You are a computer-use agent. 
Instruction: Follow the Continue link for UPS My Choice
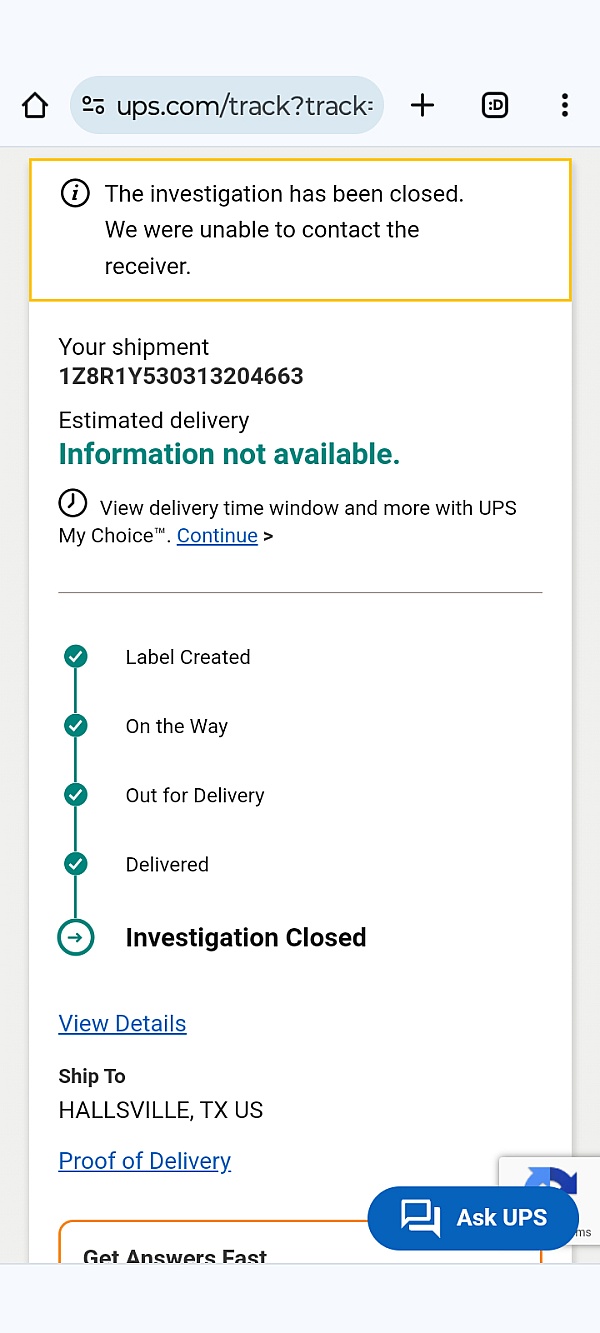pos(217,535)
